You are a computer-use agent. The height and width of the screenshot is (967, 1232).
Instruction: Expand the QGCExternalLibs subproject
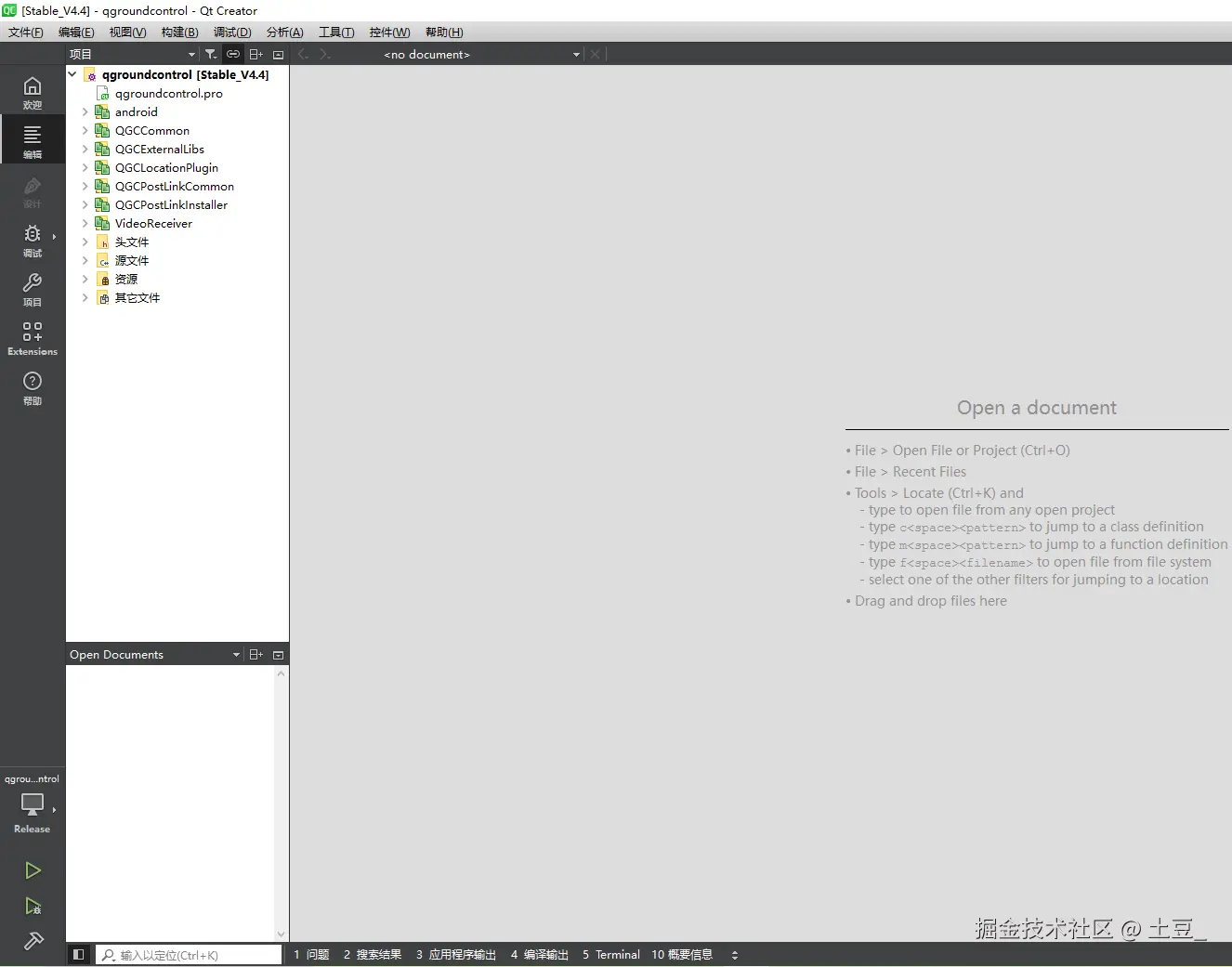[x=85, y=149]
